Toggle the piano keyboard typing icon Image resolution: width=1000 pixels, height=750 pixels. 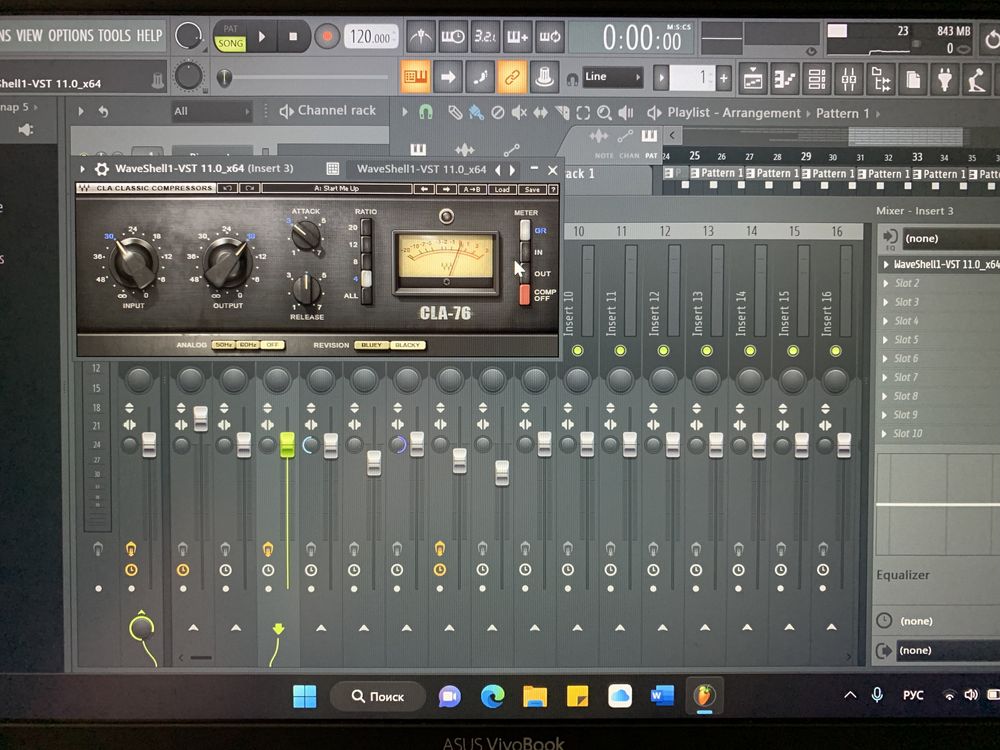(415, 77)
